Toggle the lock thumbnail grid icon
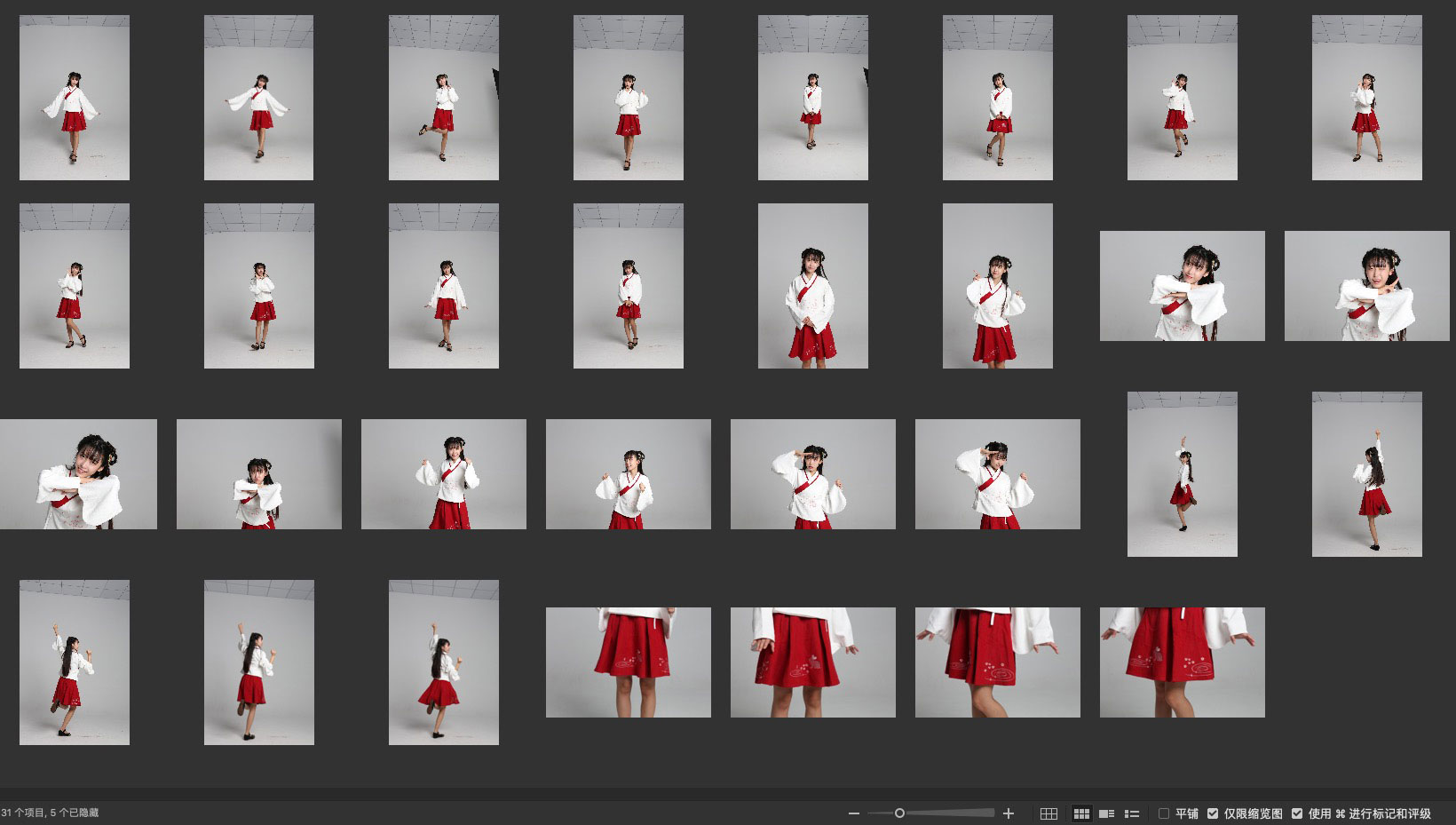The height and width of the screenshot is (825, 1456). pos(1048,813)
